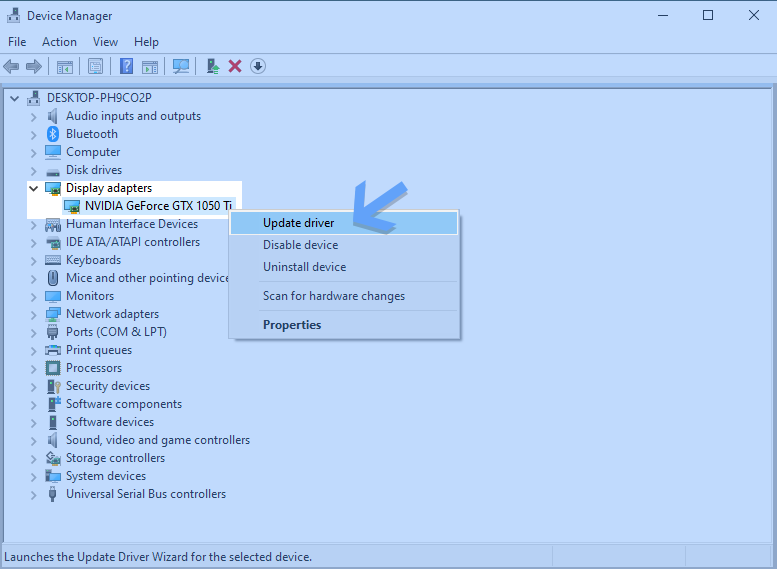Expand the Software devices chevron
This screenshot has height=569, width=777.
pyautogui.click(x=33, y=423)
